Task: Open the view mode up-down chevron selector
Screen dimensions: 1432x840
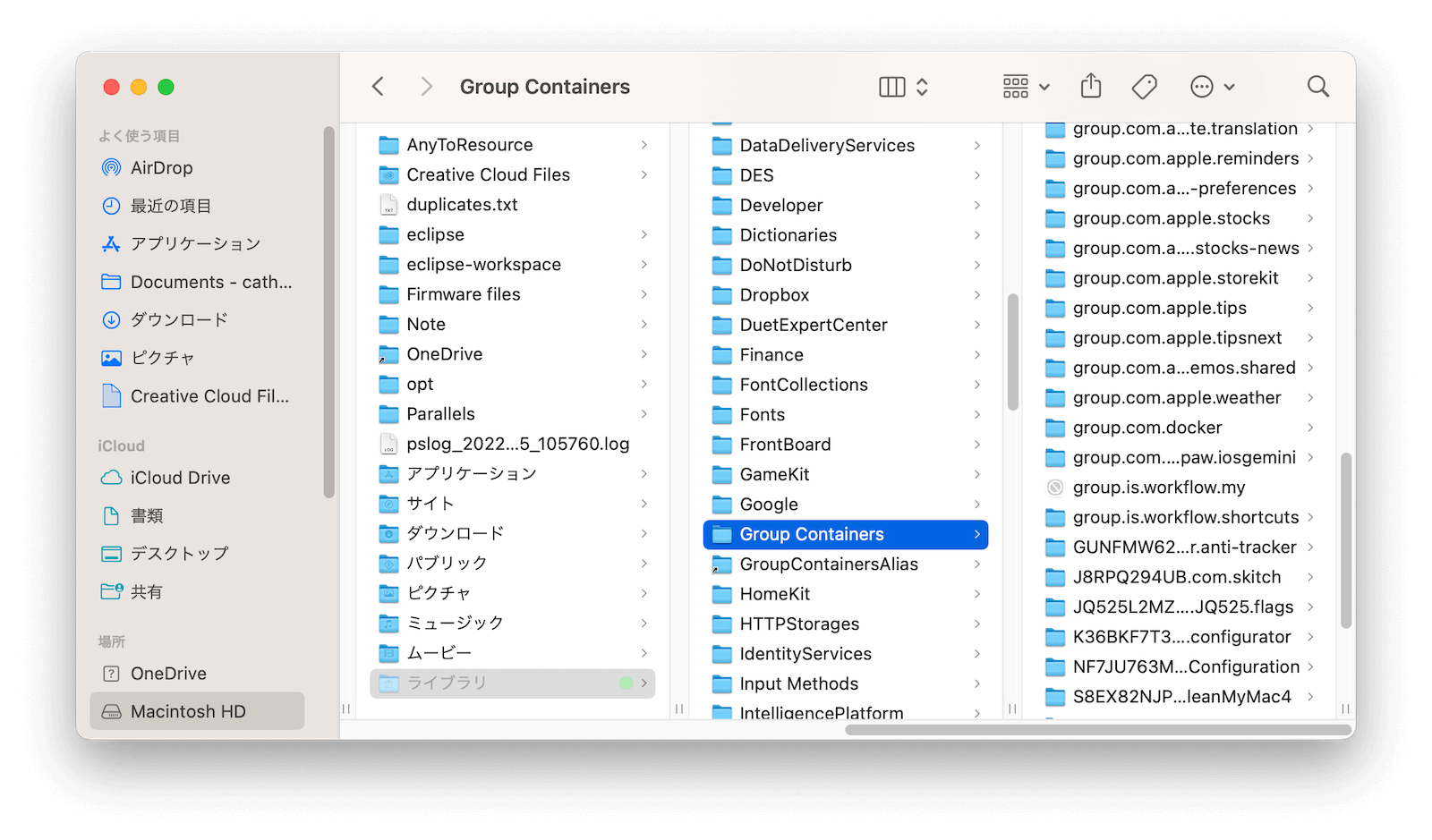Action: tap(922, 87)
